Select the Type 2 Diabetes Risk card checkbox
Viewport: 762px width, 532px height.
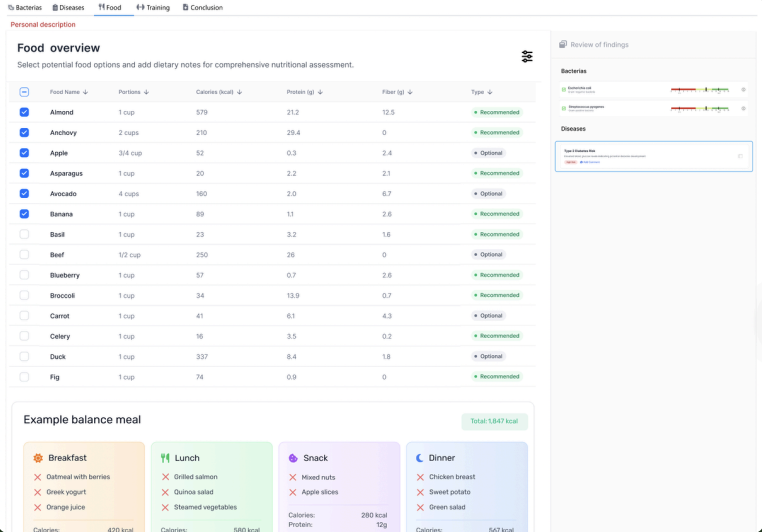tap(740, 155)
